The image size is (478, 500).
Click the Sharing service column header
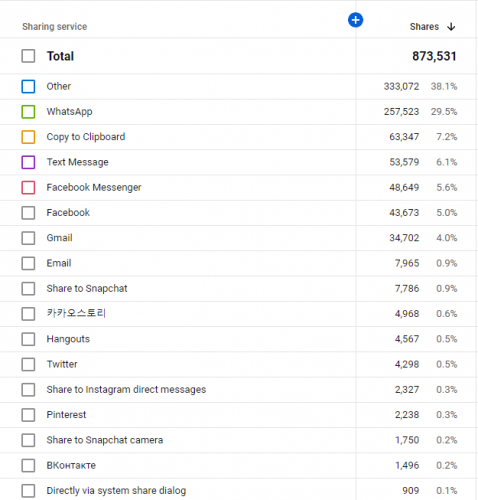[x=55, y=27]
